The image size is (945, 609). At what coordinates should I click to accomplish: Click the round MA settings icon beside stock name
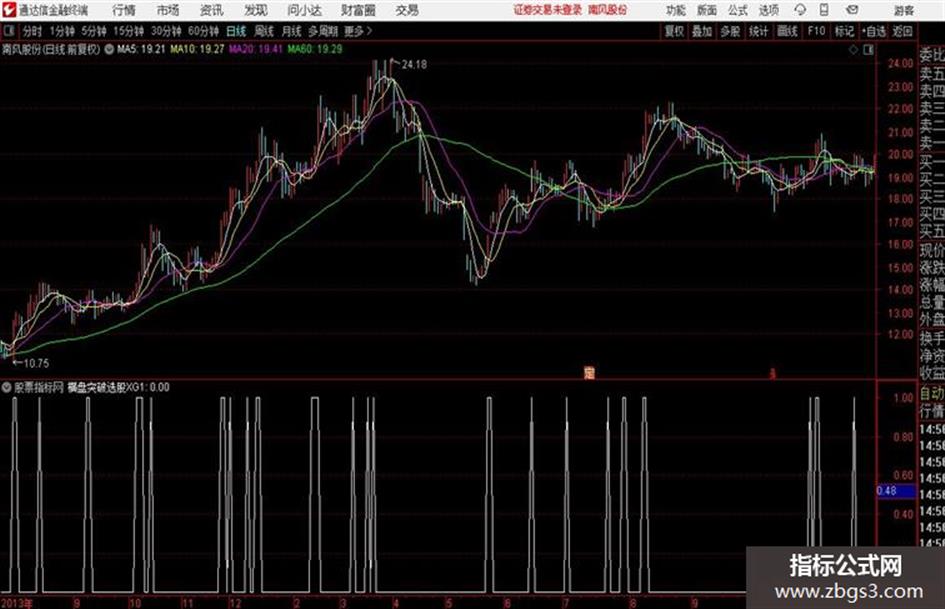point(109,50)
